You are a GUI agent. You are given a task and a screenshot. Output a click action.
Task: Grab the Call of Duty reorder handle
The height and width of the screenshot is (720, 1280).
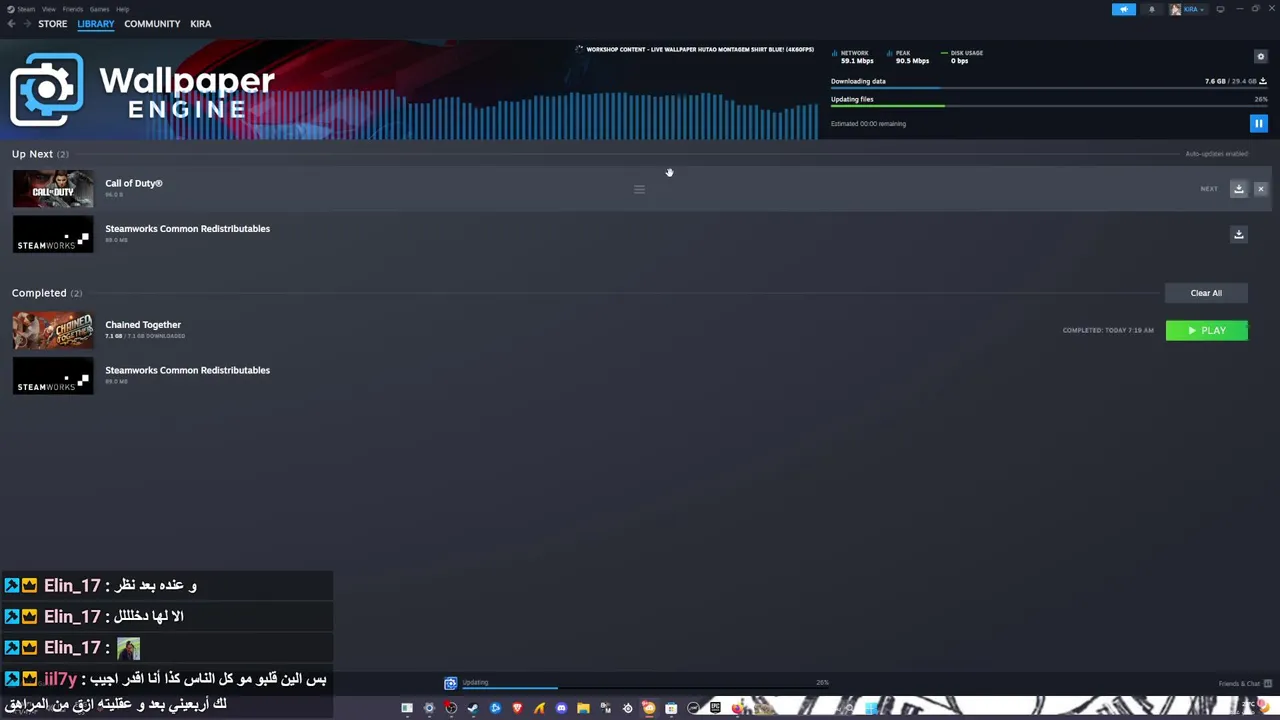pyautogui.click(x=639, y=189)
